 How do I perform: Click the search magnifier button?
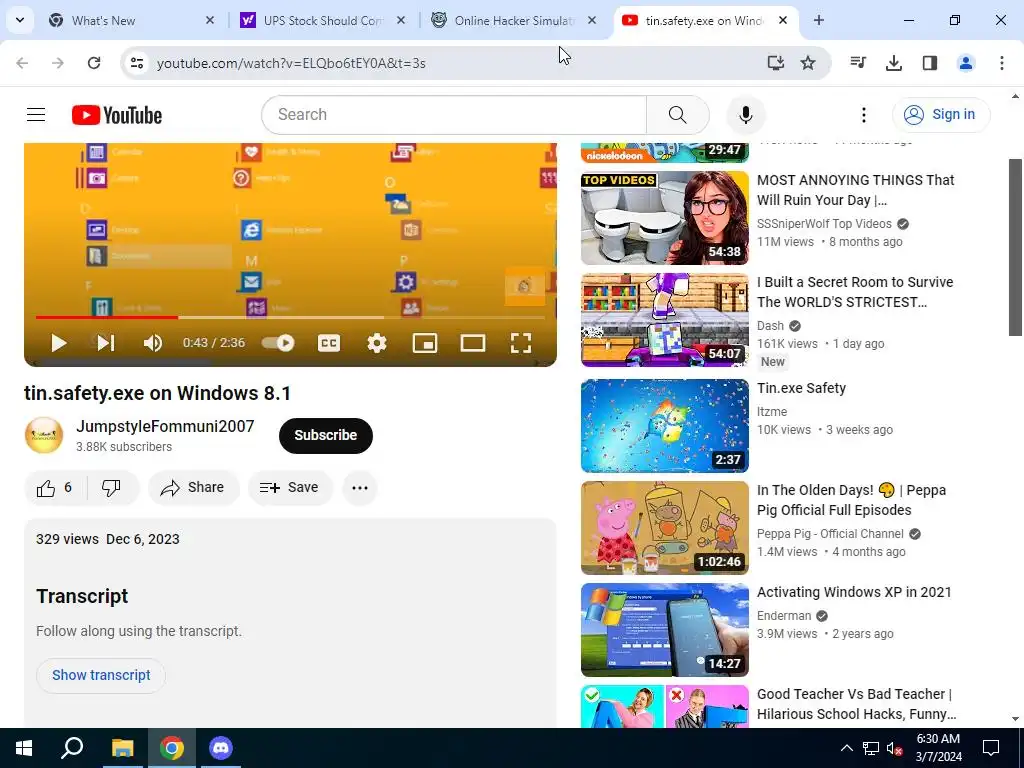pyautogui.click(x=677, y=115)
